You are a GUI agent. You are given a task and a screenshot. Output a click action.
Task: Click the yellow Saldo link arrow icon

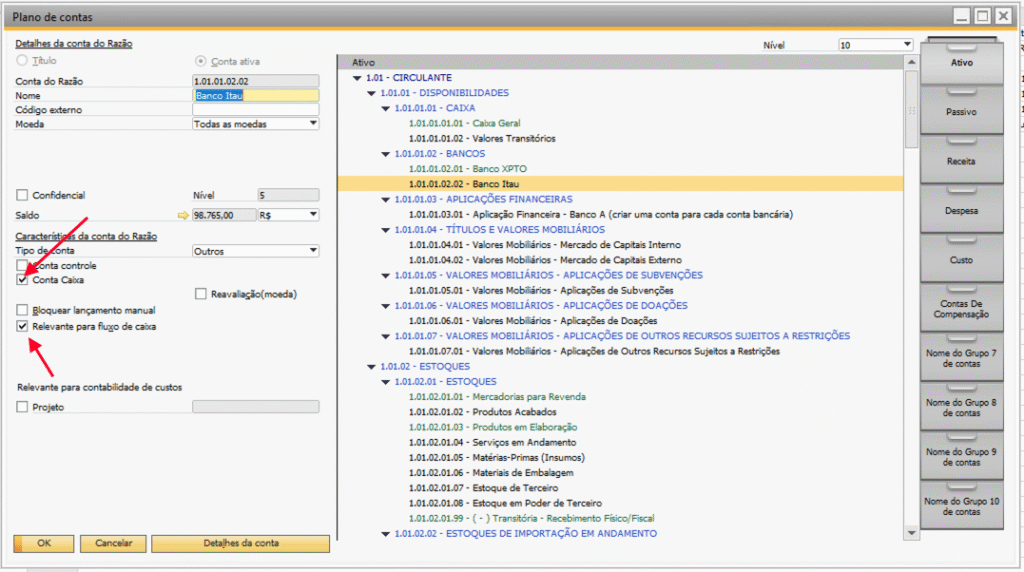click(183, 215)
